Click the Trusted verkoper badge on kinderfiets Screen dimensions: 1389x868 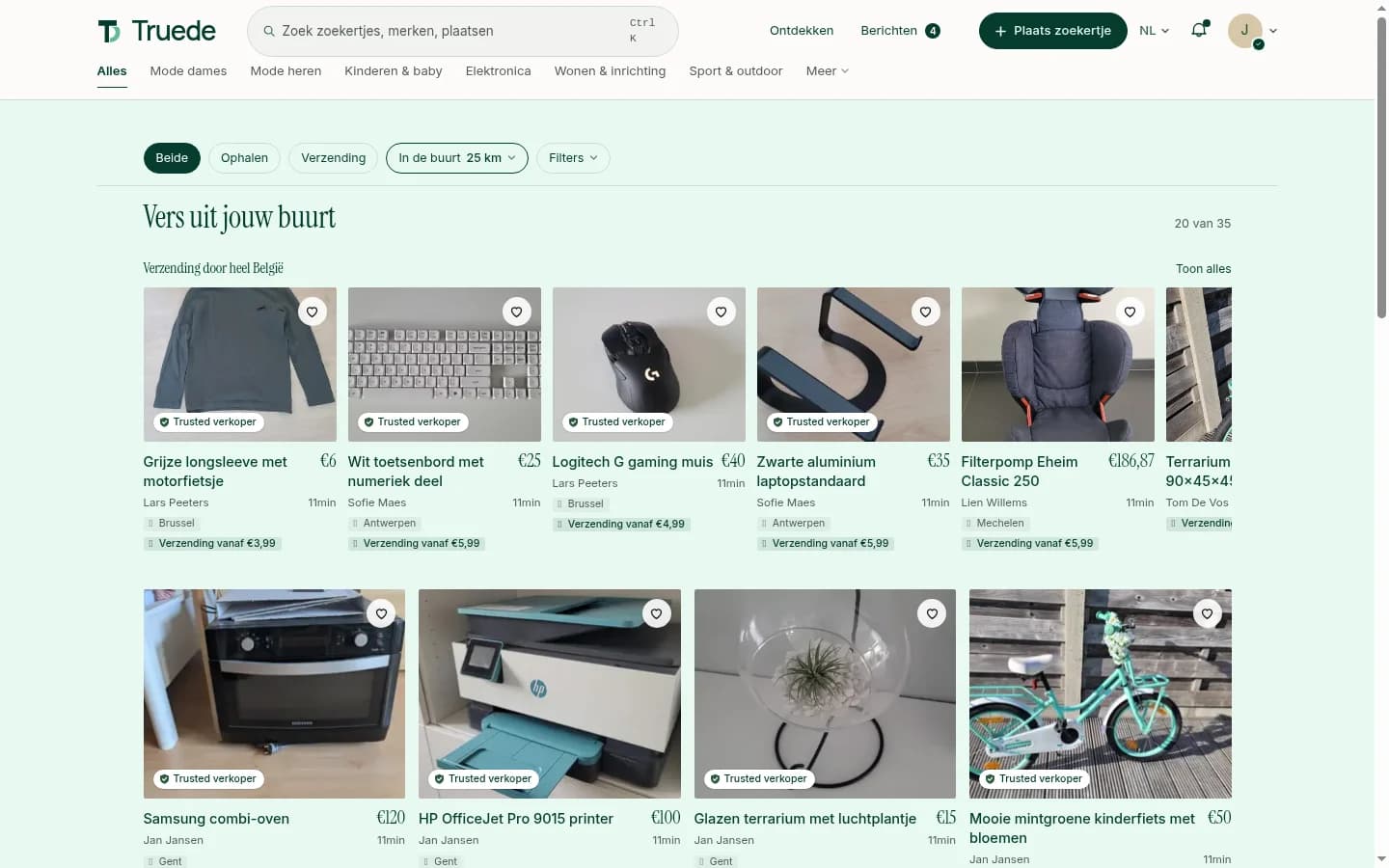pos(1034,779)
